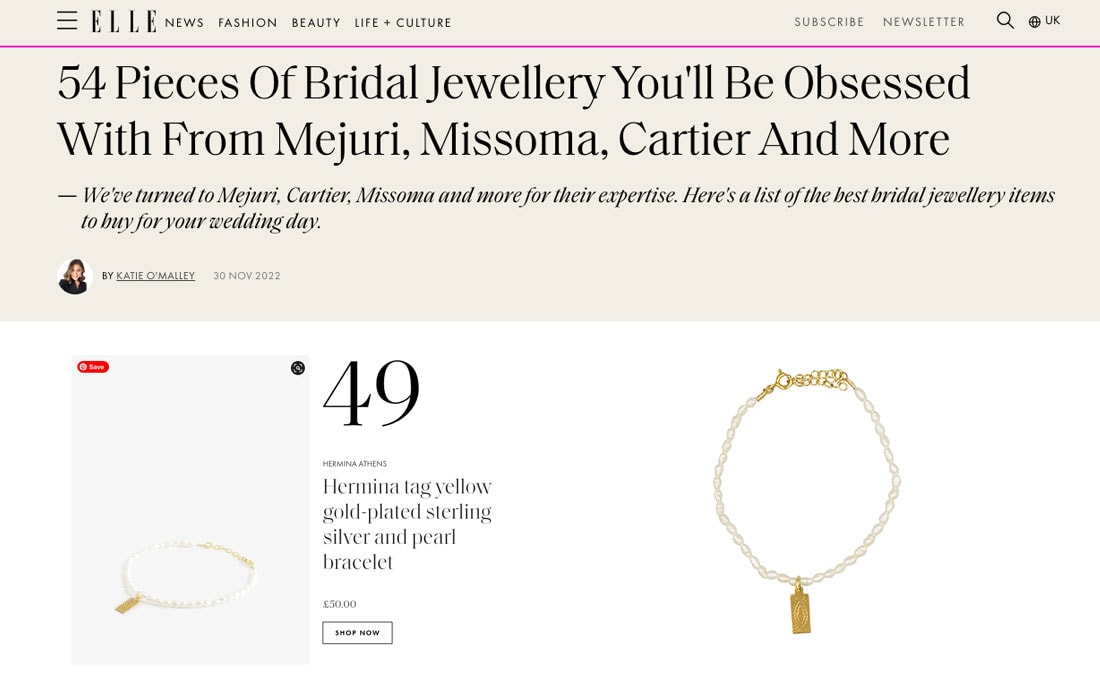Image resolution: width=1100 pixels, height=688 pixels.
Task: Click the large pearl bracelet image
Action: point(807,500)
